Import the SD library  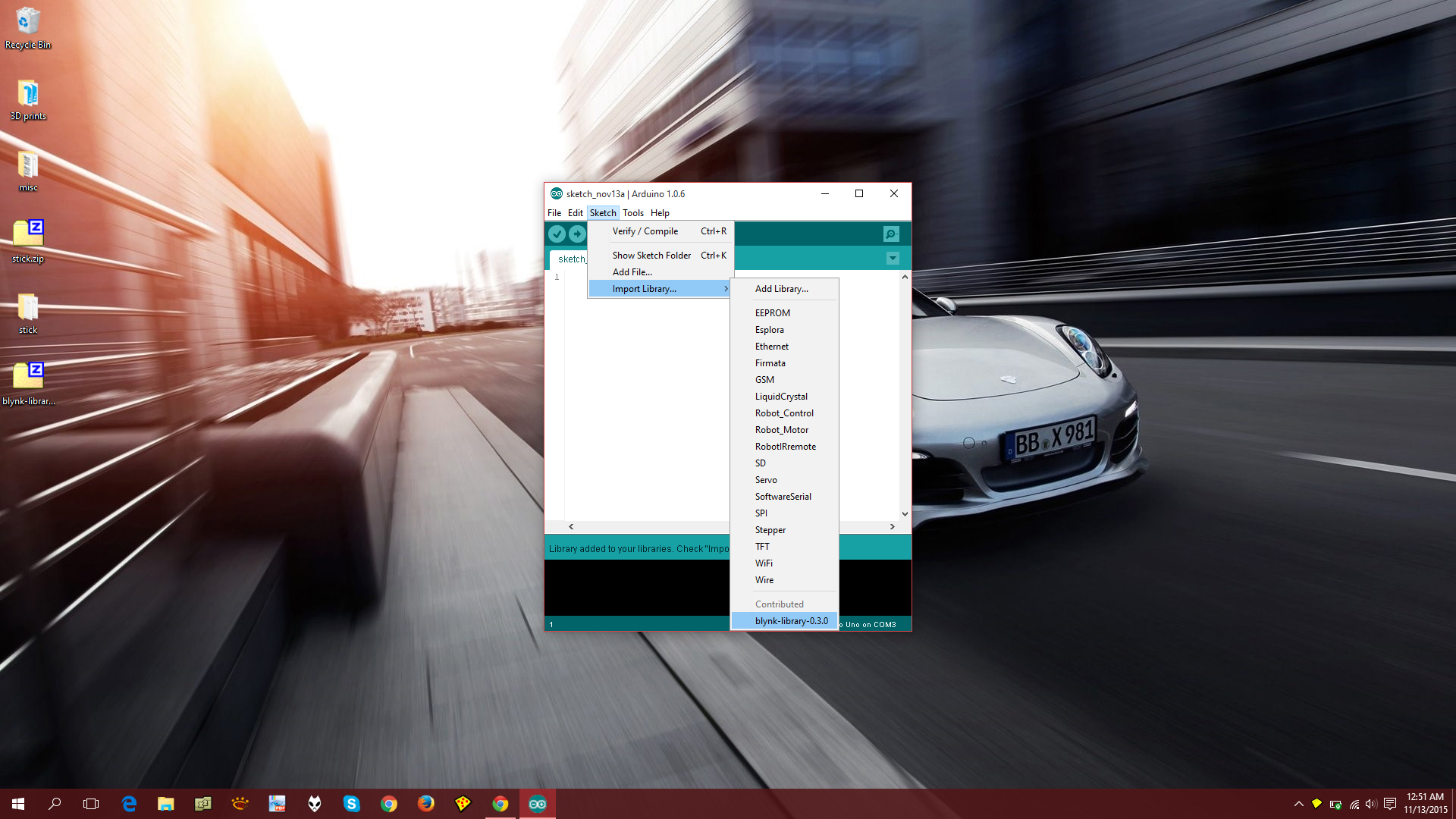(x=784, y=463)
